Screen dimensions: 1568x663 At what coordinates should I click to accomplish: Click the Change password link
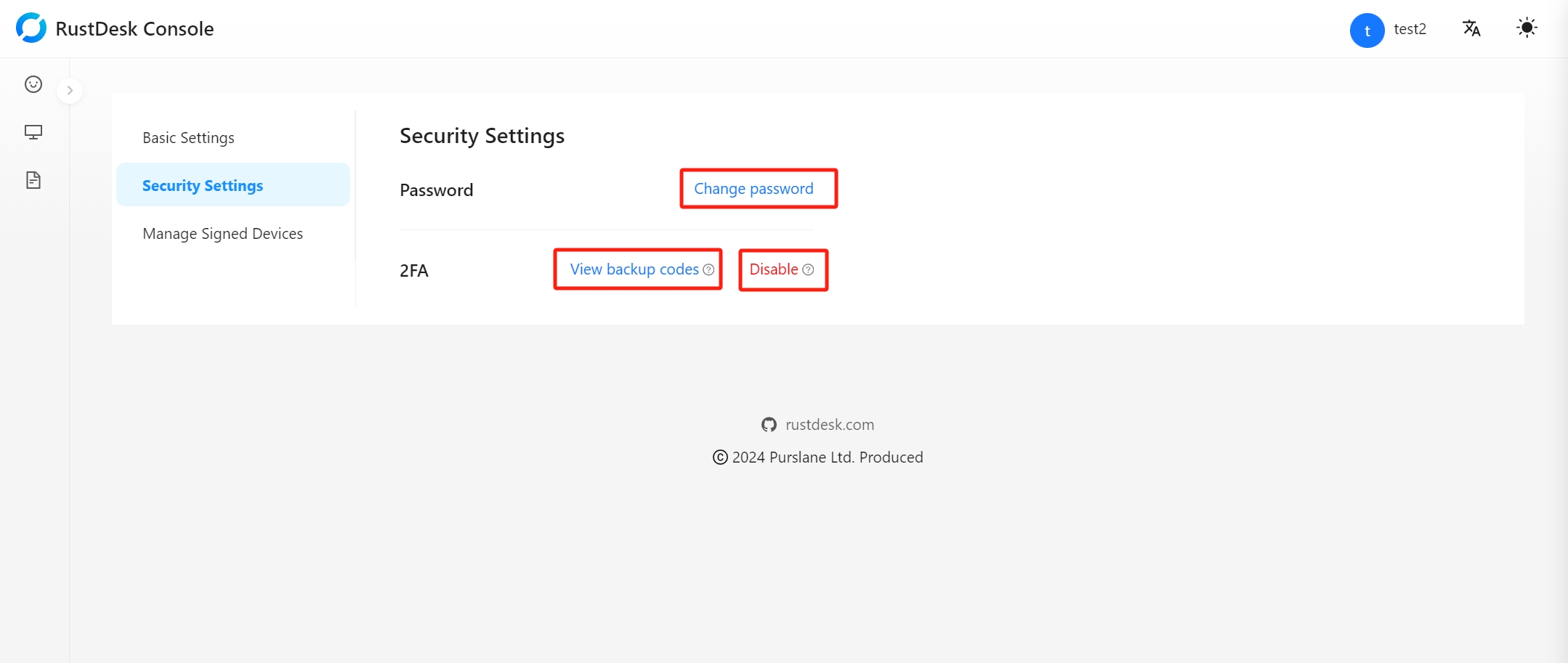coord(753,189)
